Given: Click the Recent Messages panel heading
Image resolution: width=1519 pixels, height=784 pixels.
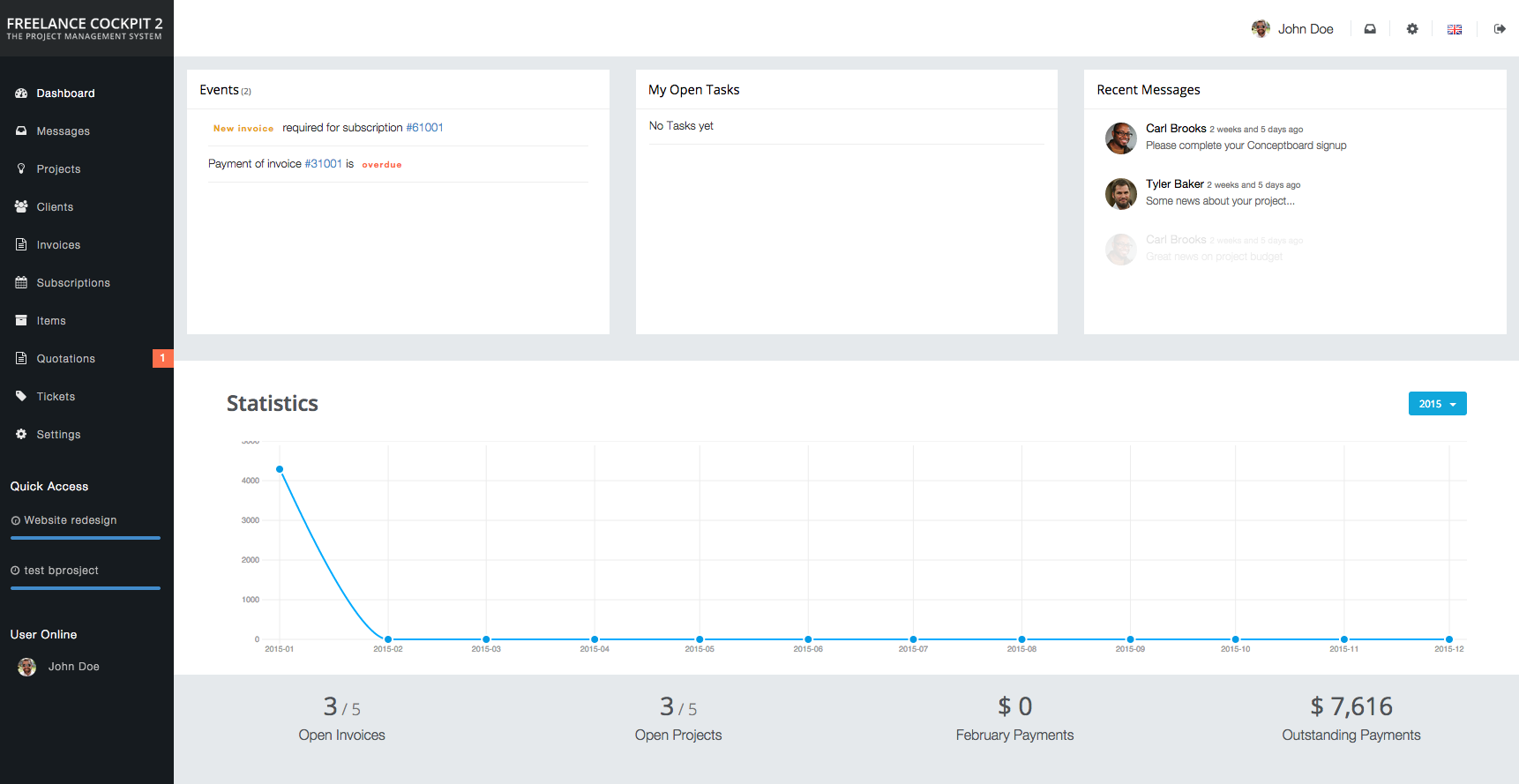Looking at the screenshot, I should (1149, 90).
